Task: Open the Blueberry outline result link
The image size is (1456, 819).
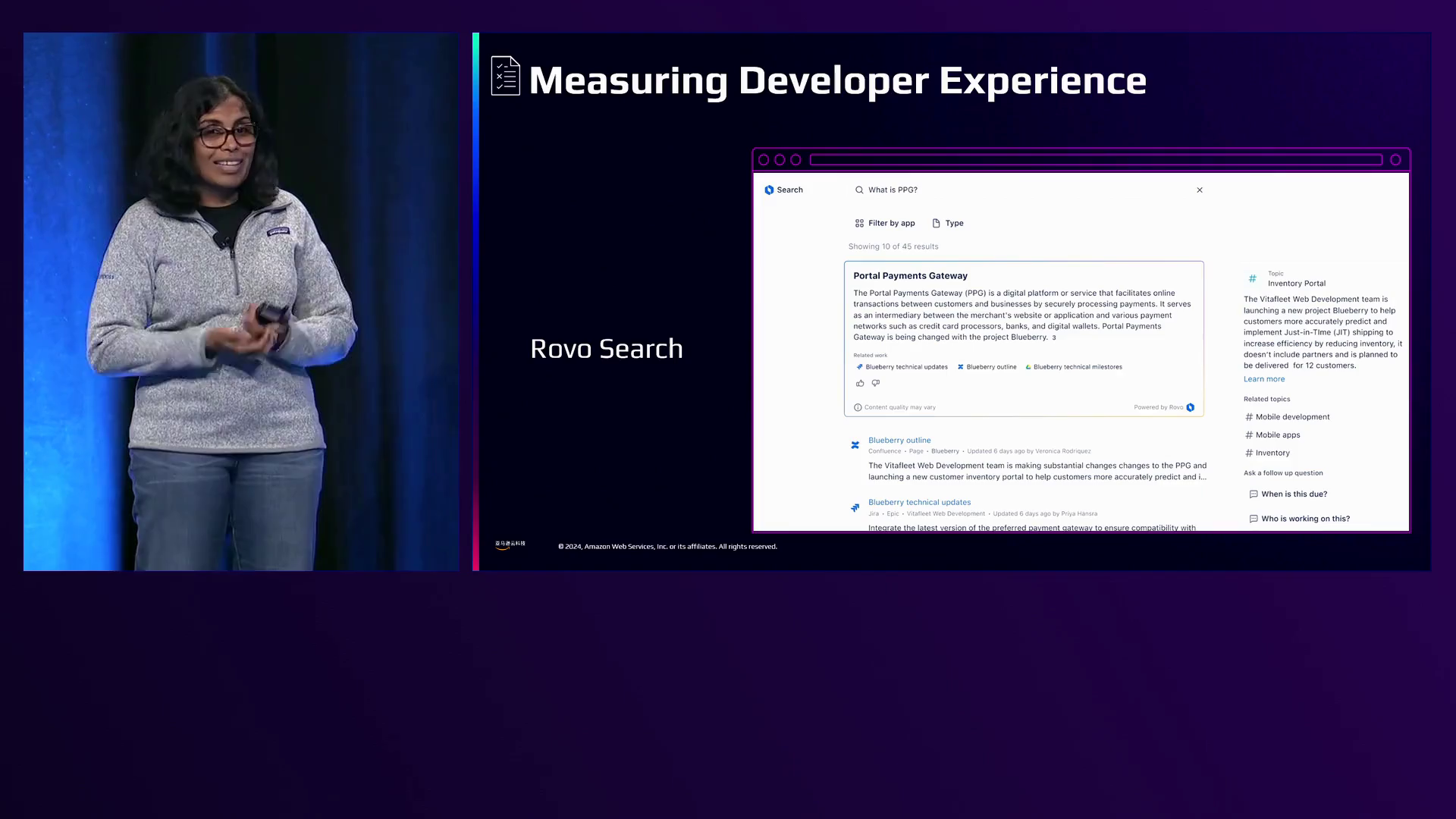Action: tap(899, 440)
